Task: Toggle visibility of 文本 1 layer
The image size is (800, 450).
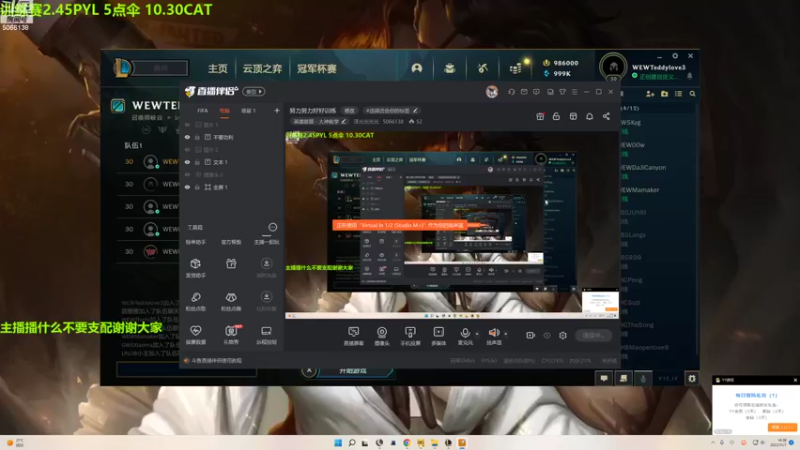Action: pos(187,162)
